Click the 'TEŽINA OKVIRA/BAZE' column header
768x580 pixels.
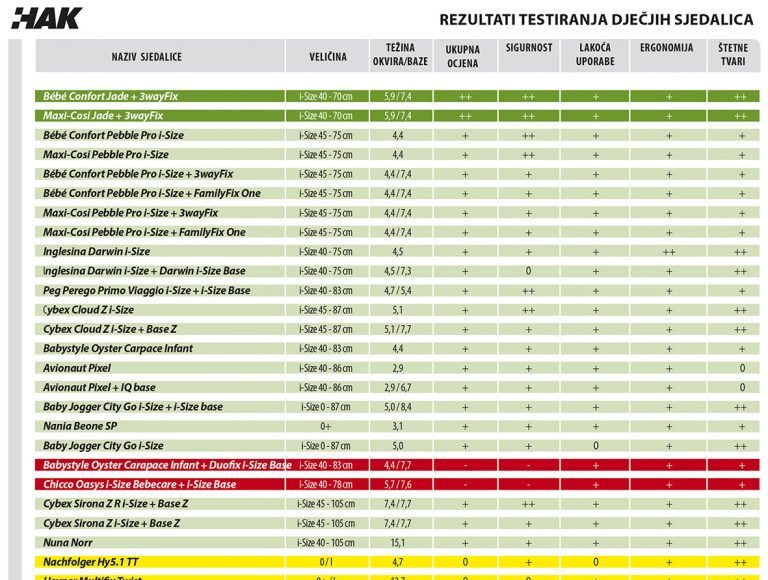click(401, 56)
